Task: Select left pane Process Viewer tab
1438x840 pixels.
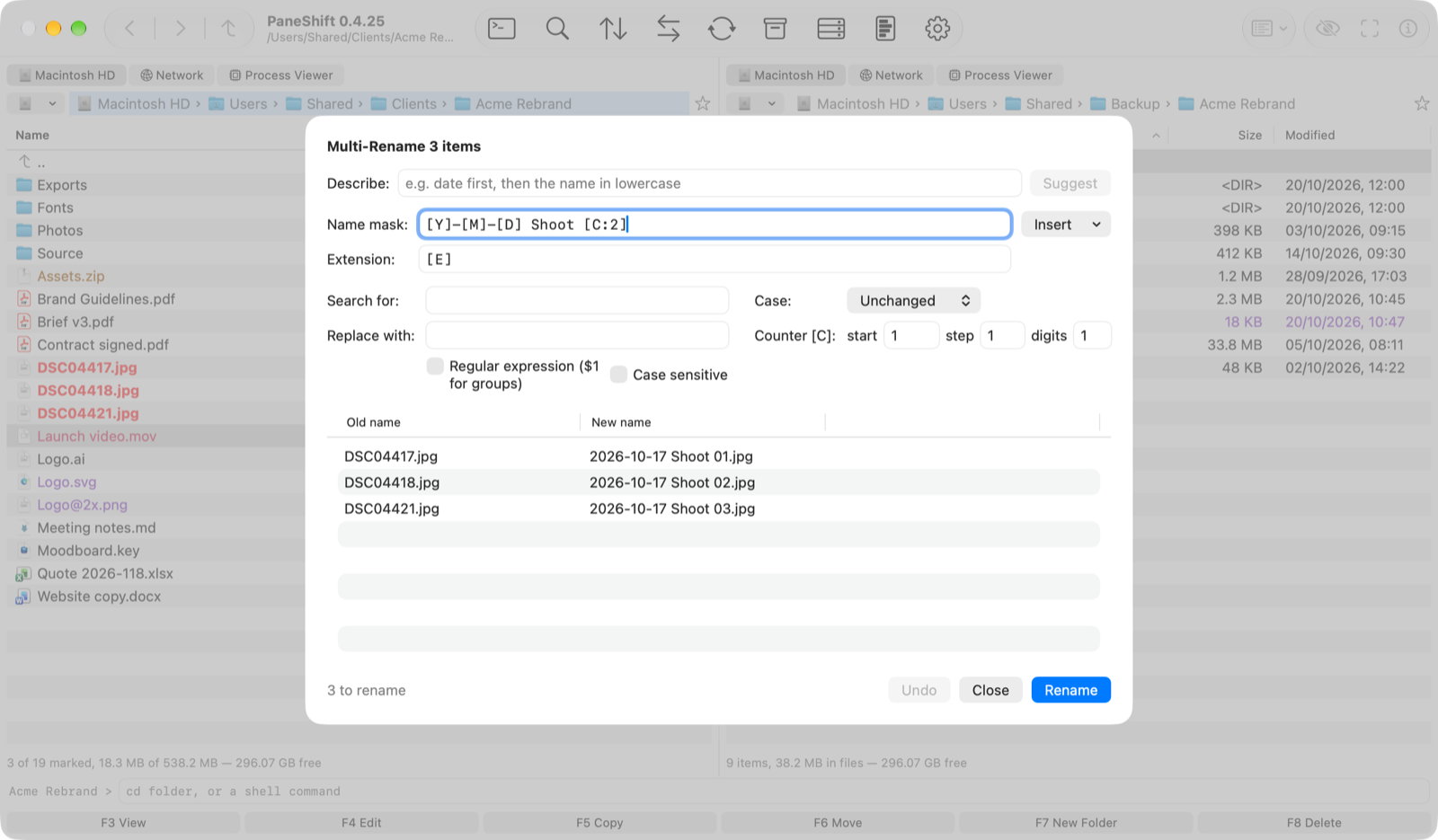Action: 280,75
